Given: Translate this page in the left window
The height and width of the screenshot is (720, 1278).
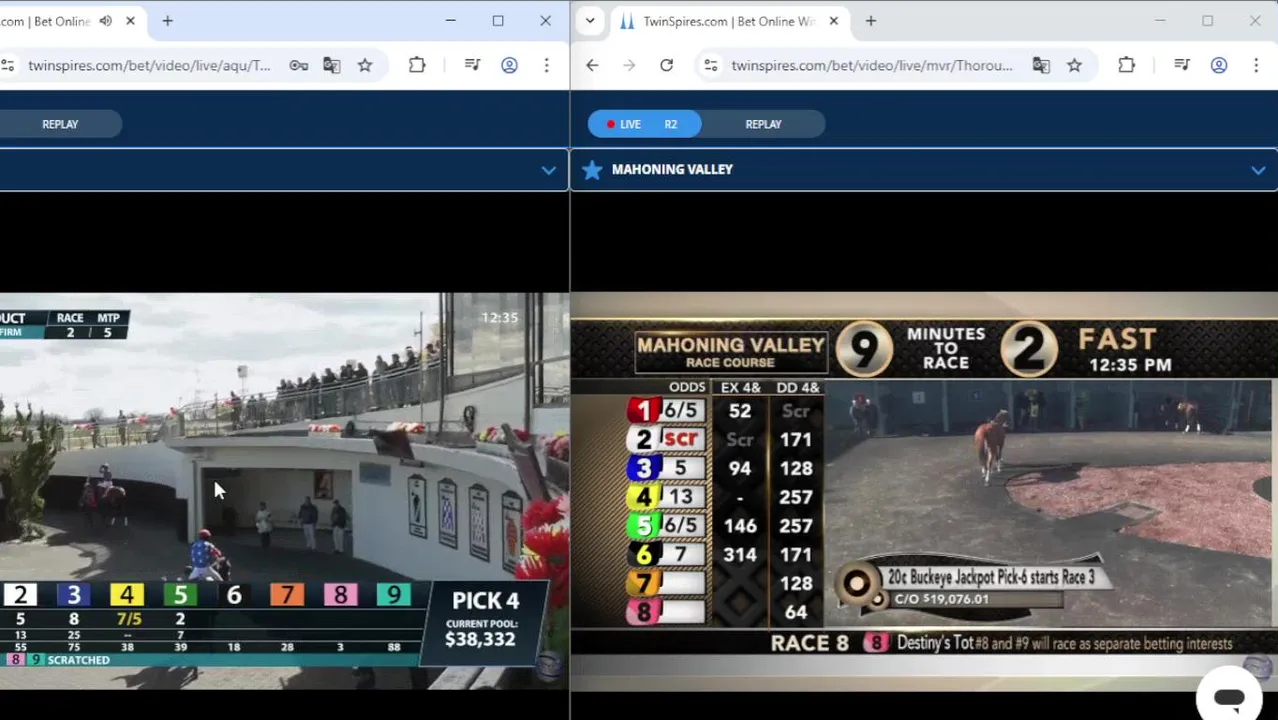Looking at the screenshot, I should point(332,65).
